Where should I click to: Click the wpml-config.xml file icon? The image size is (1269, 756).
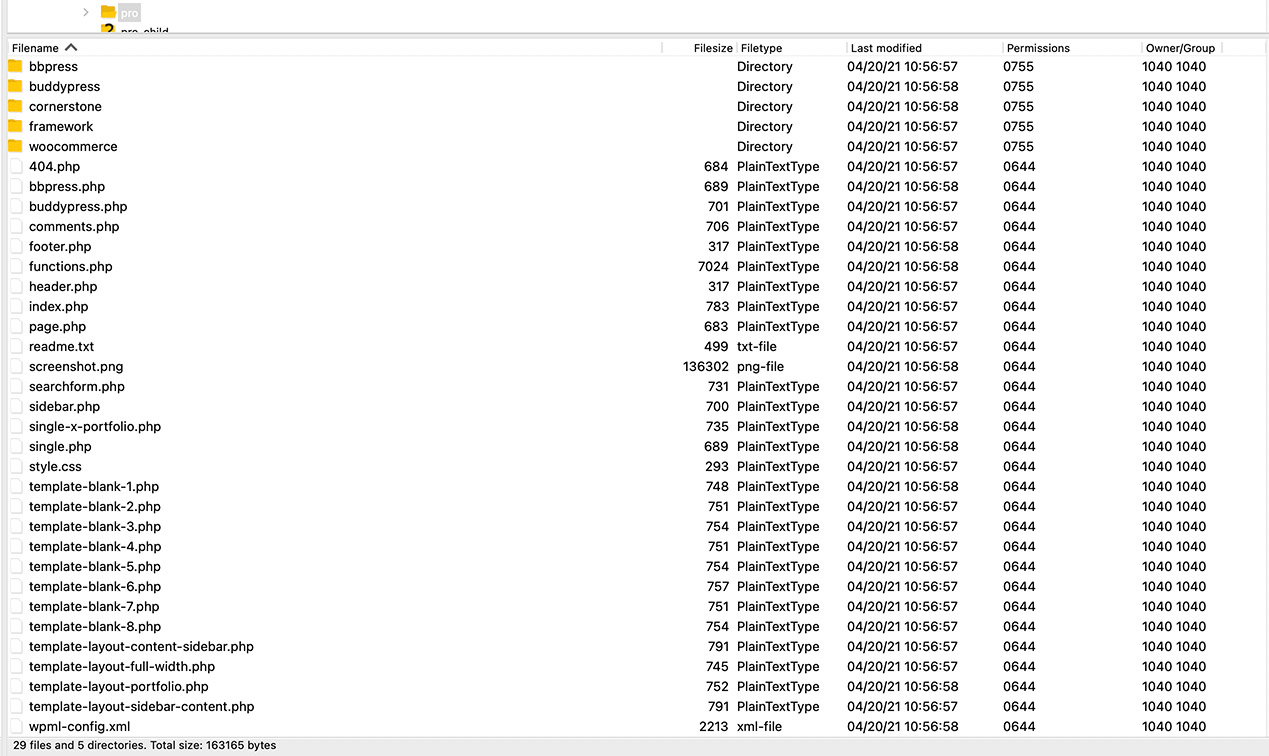click(15, 726)
